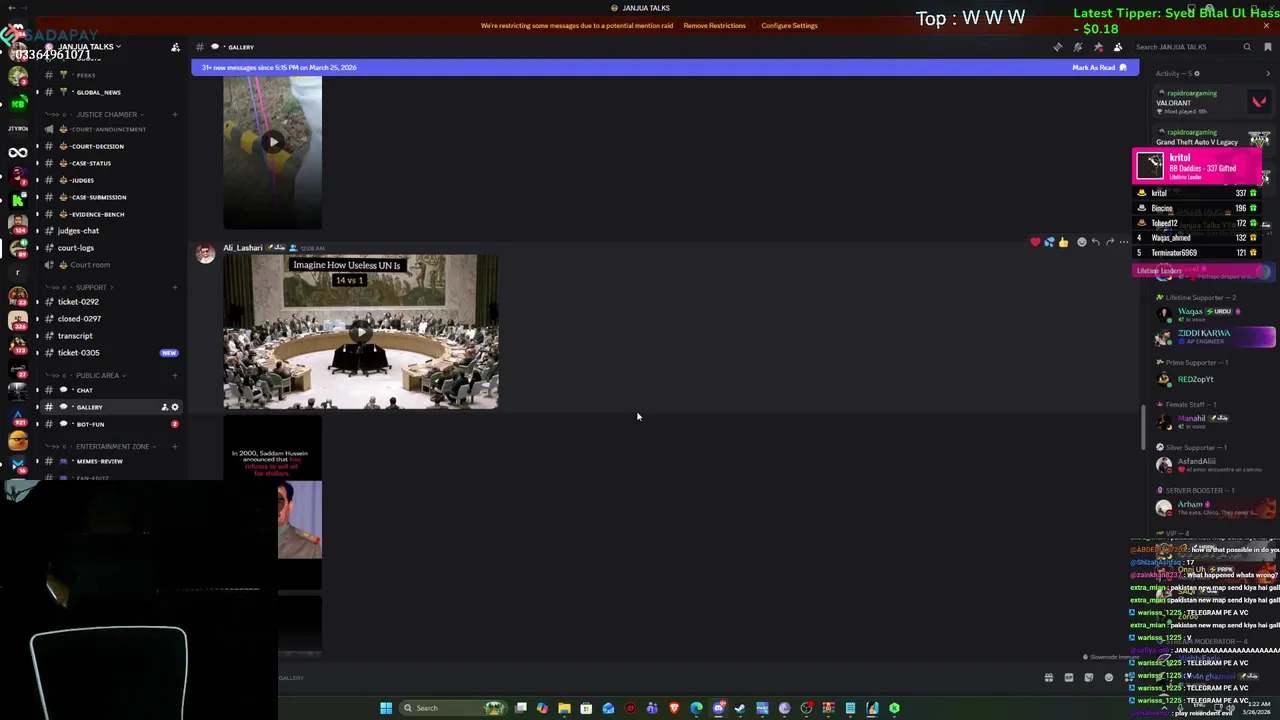
Task: Add channel to PUBLIC AREA category
Action: tap(174, 375)
